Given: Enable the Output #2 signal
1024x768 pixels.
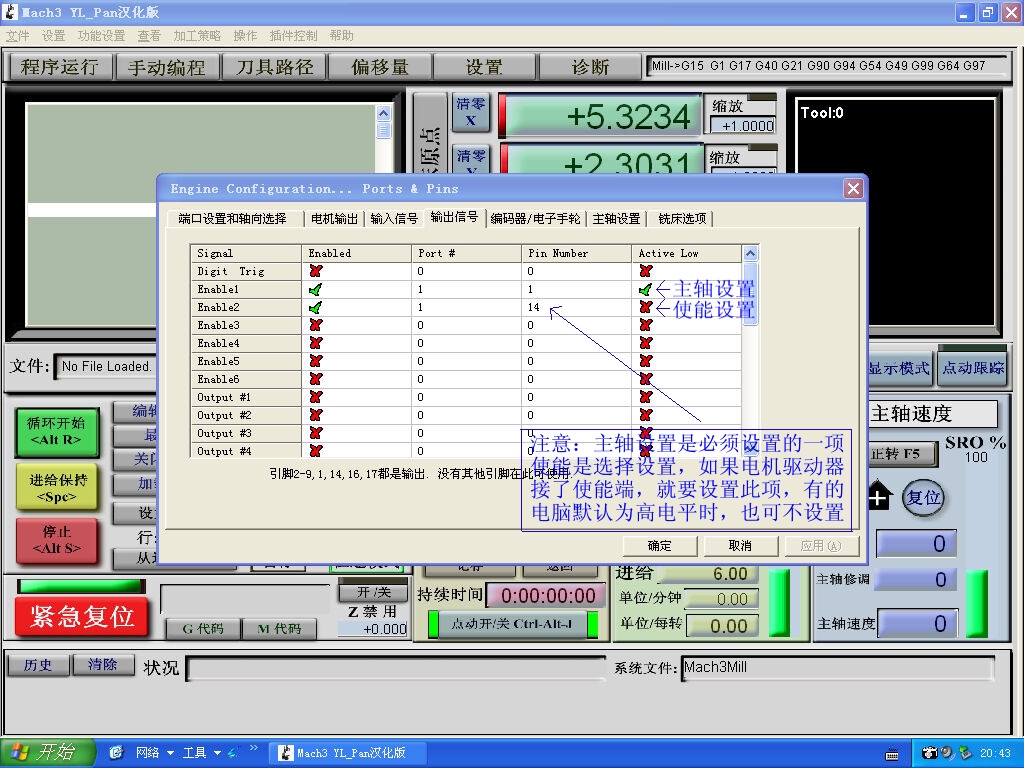Looking at the screenshot, I should click(x=316, y=415).
